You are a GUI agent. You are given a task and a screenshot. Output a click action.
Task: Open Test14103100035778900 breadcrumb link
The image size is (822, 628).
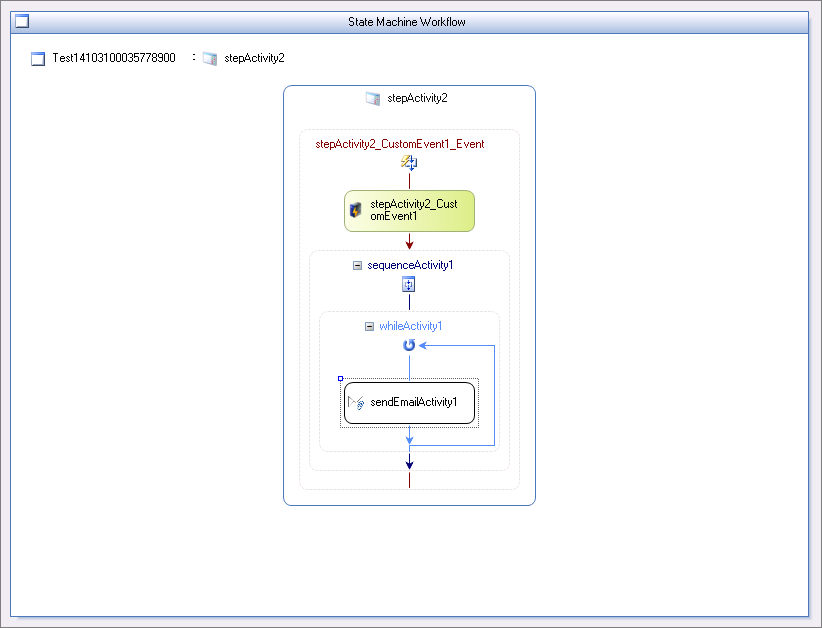[114, 58]
